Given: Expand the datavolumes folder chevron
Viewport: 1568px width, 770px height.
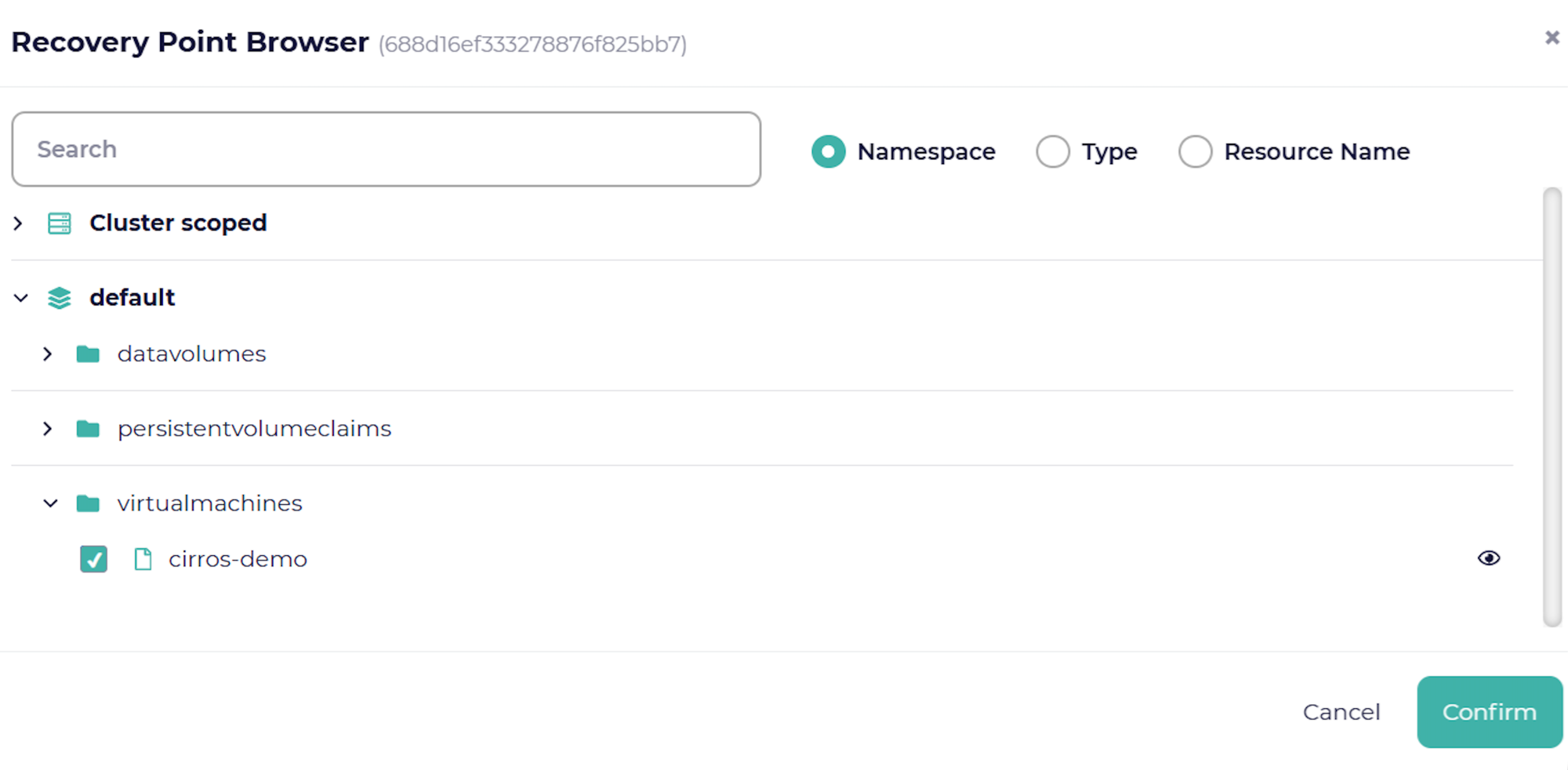Looking at the screenshot, I should click(48, 354).
